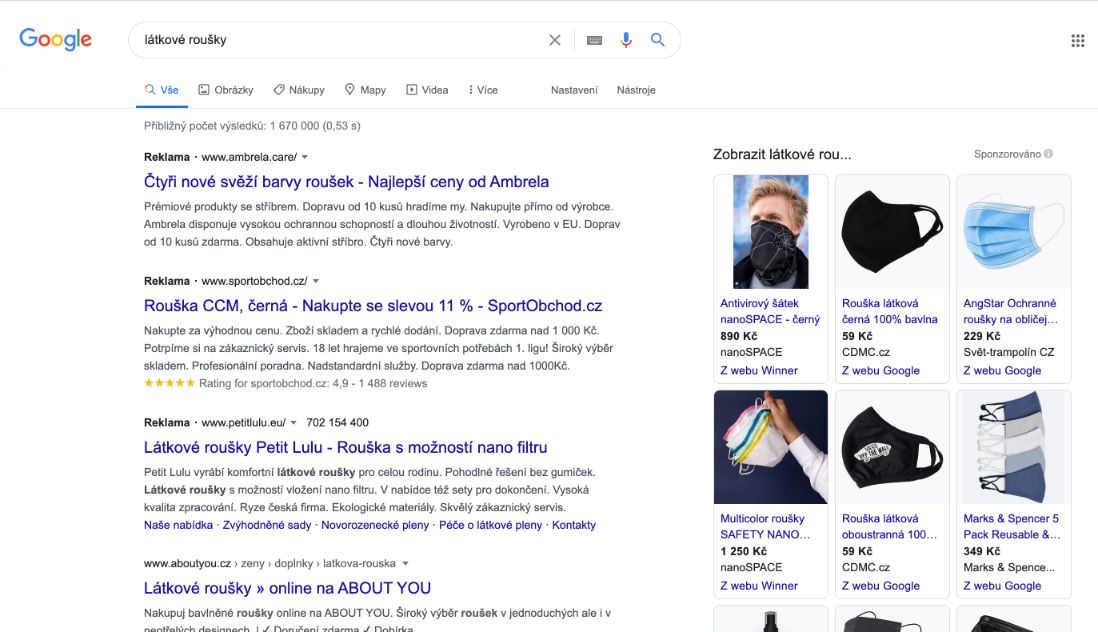Click AngStar Ochranné roušky na obličej title
Viewport: 1098px width, 632px height.
tap(1010, 311)
